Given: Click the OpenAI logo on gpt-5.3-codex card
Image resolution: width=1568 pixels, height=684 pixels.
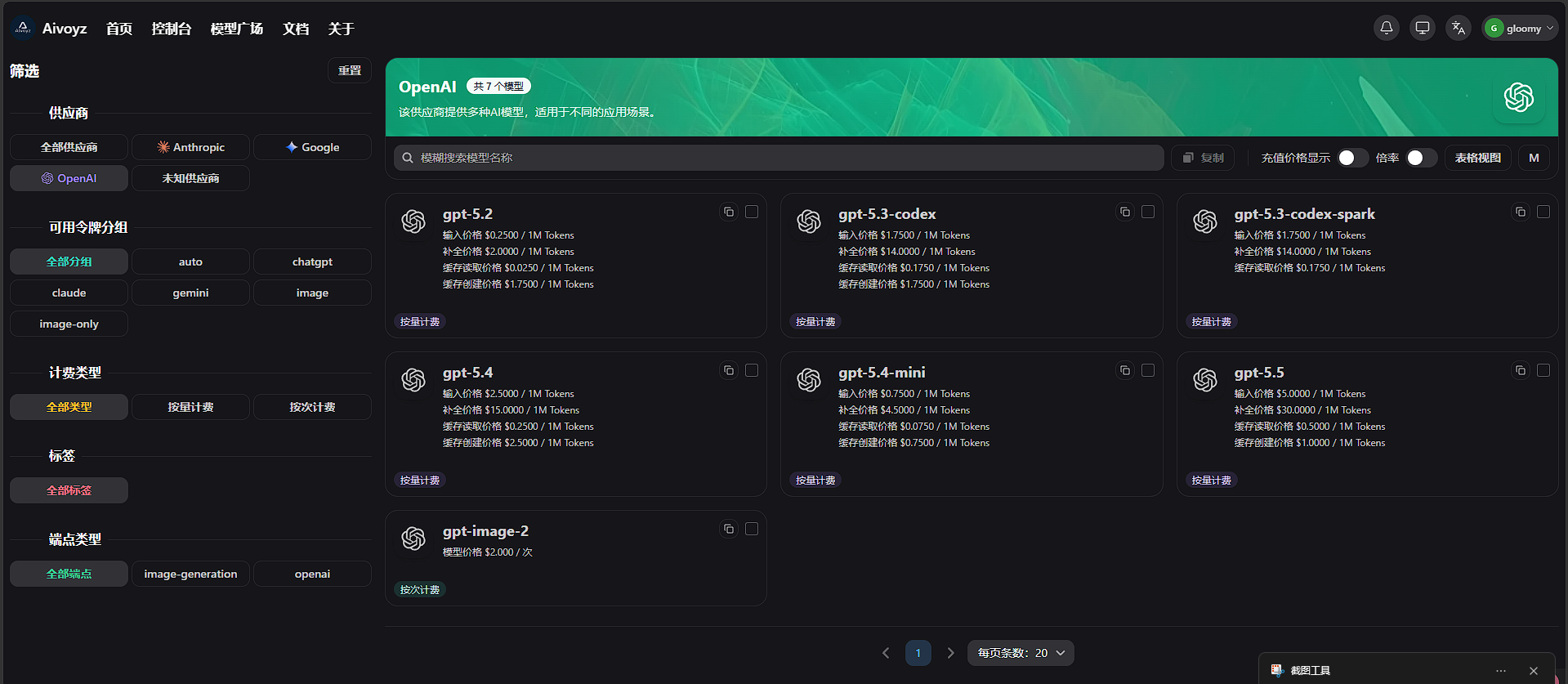Looking at the screenshot, I should (x=809, y=221).
